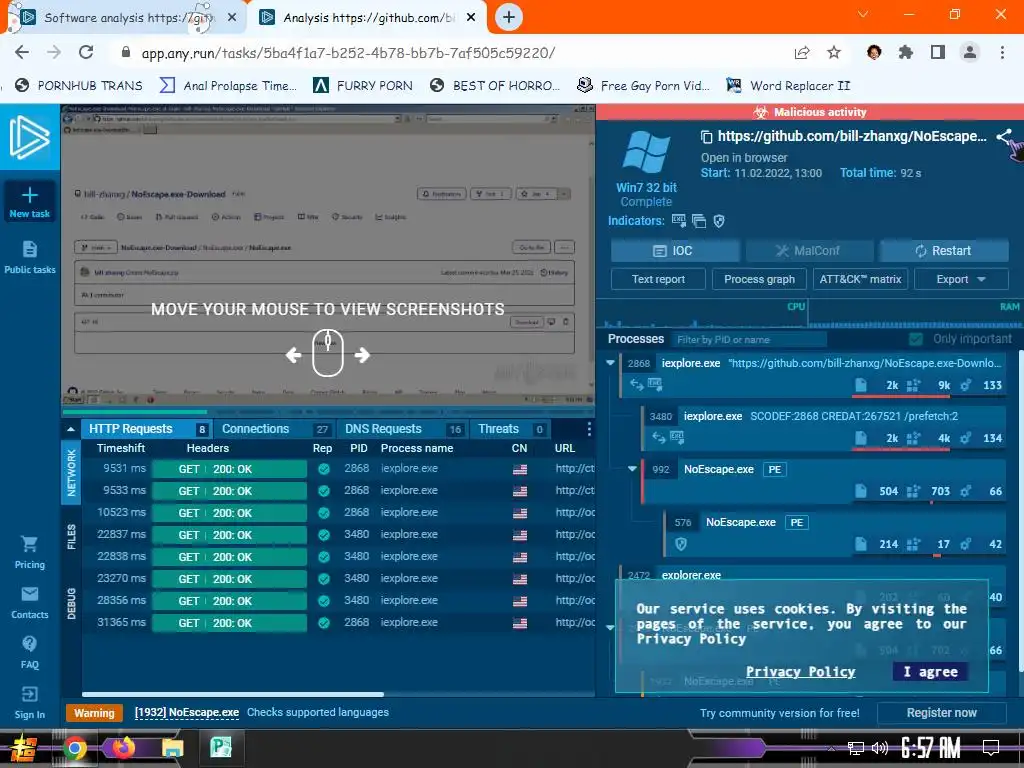
Task: Open Word Replacer II bookmark
Action: [789, 86]
